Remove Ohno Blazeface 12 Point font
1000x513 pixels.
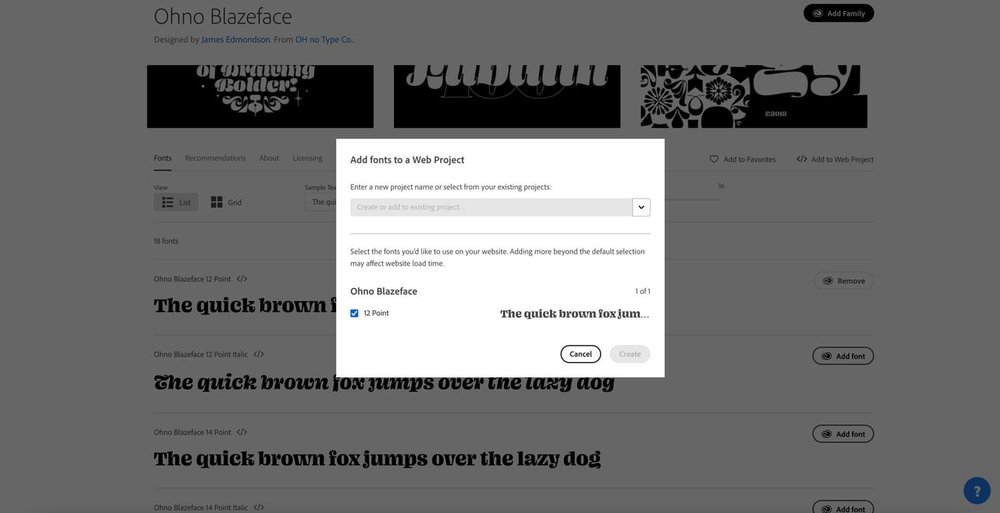[x=844, y=281]
